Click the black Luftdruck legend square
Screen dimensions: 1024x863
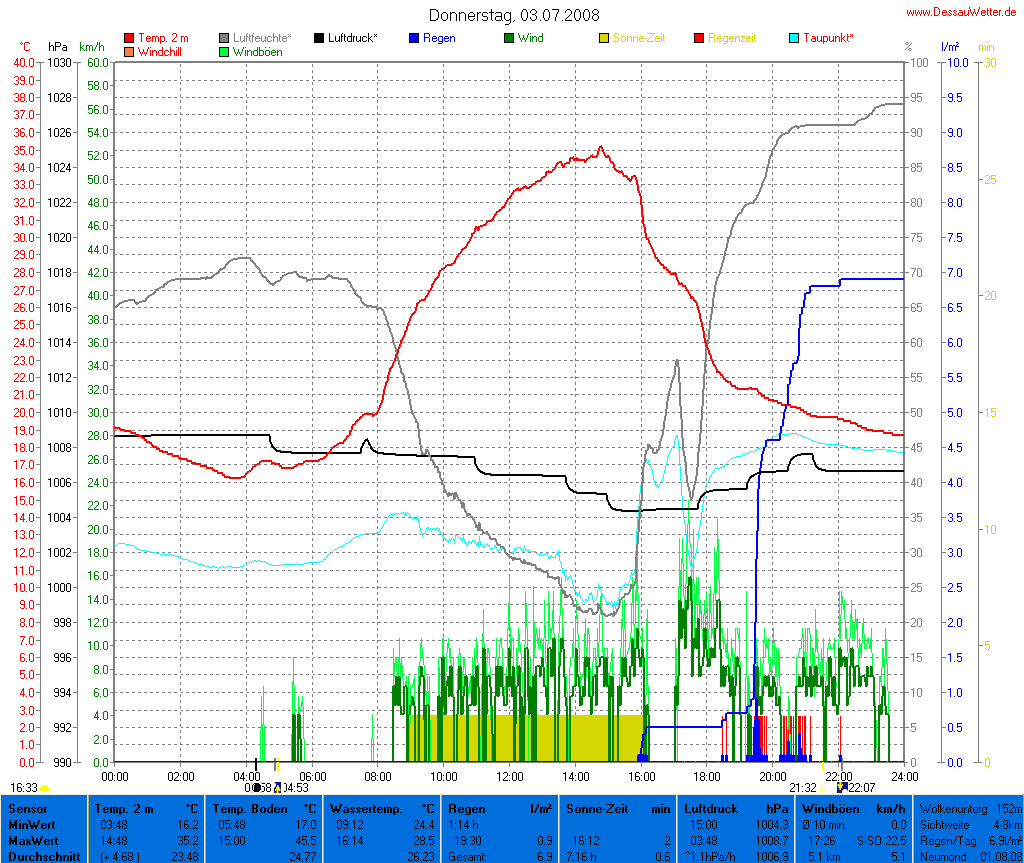pos(319,38)
